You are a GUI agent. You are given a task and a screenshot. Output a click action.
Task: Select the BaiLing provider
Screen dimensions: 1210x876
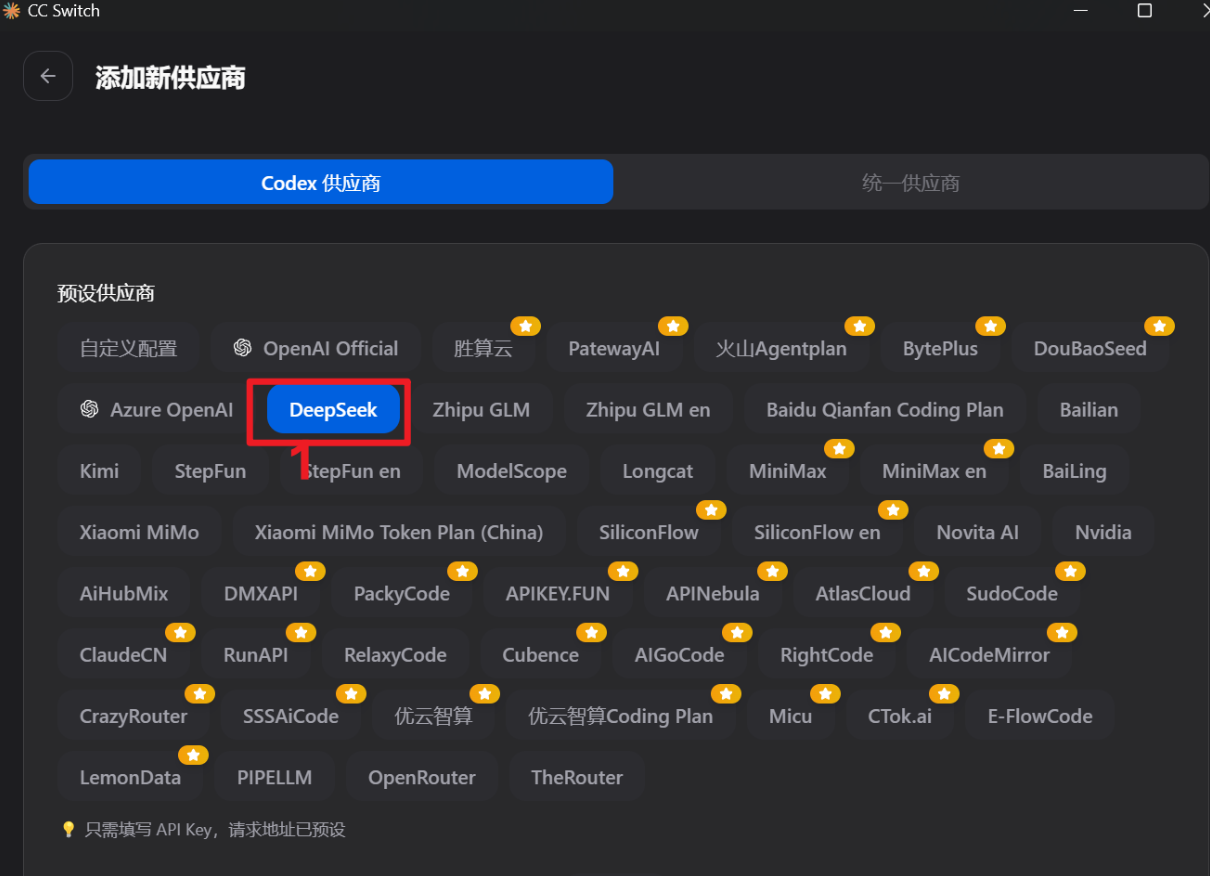[1075, 471]
